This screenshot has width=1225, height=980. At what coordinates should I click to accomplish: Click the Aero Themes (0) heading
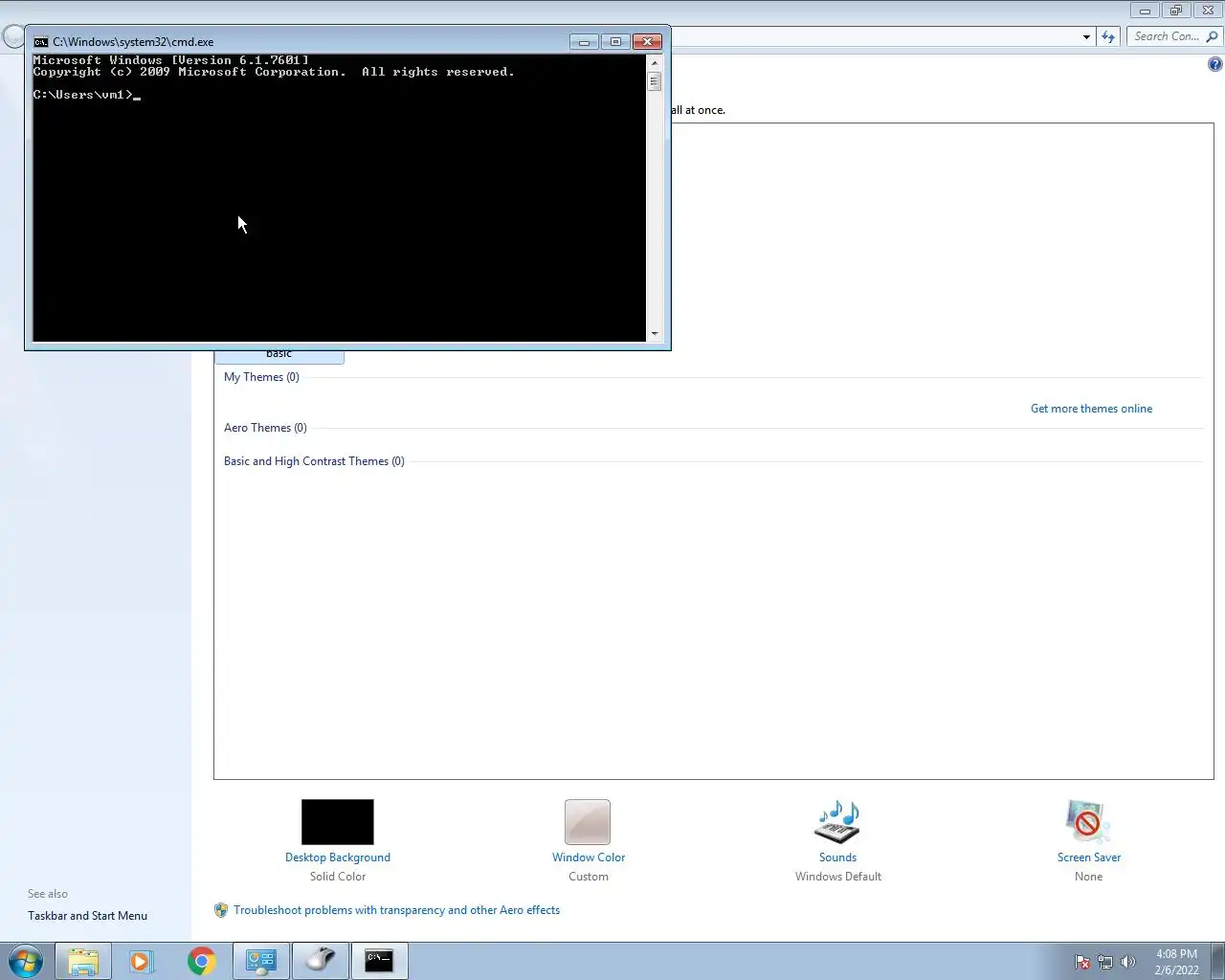[x=265, y=428]
